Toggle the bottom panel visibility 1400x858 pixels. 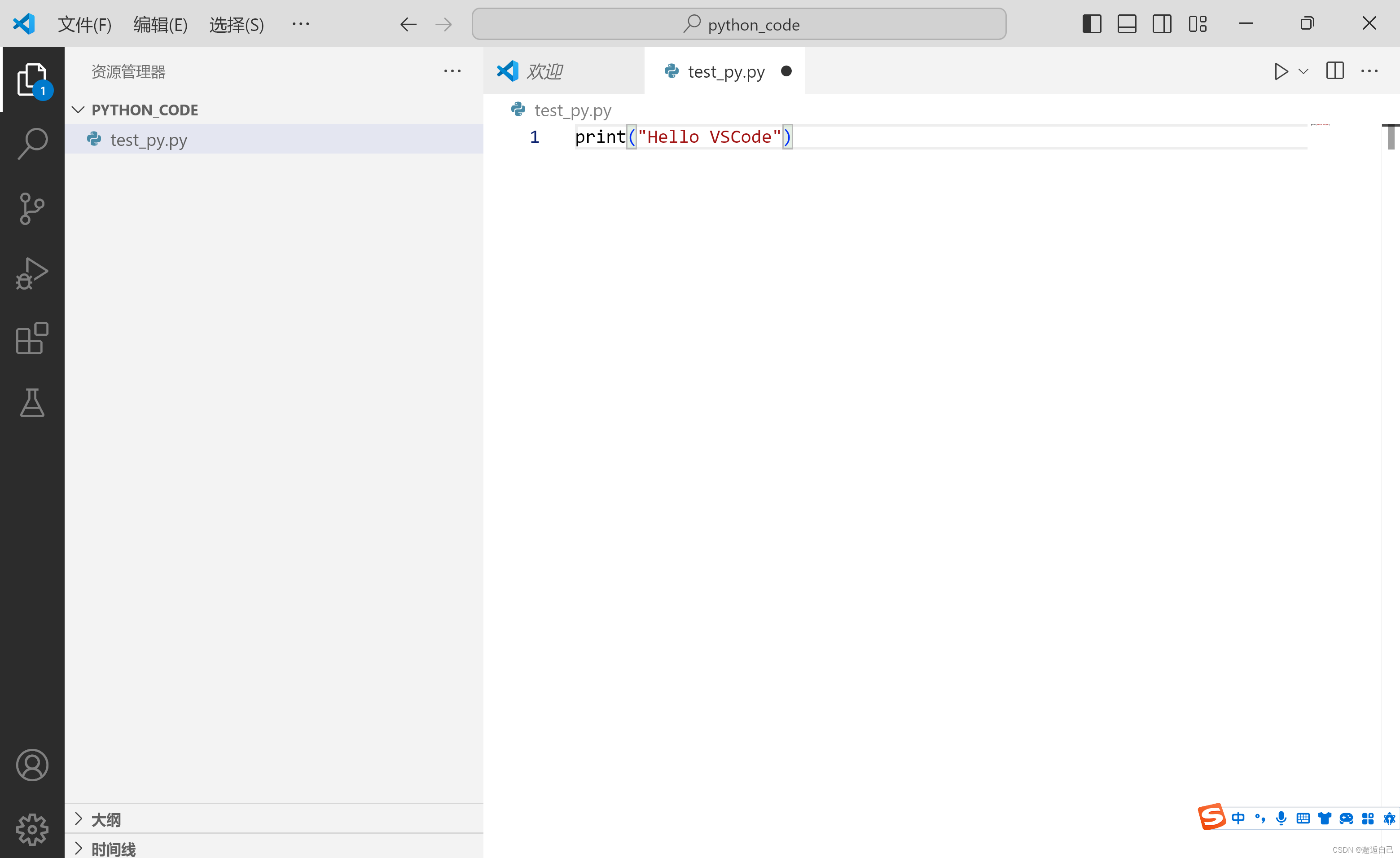(x=1127, y=24)
